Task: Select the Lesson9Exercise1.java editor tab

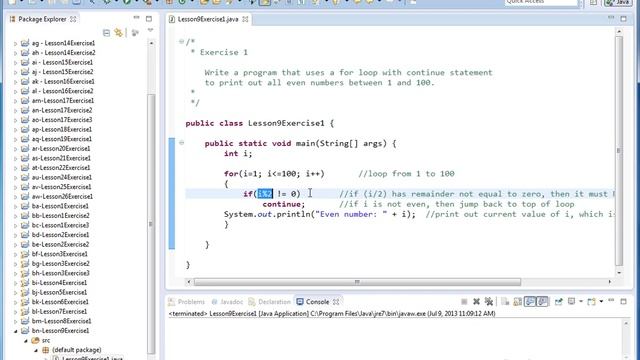Action: pos(208,19)
